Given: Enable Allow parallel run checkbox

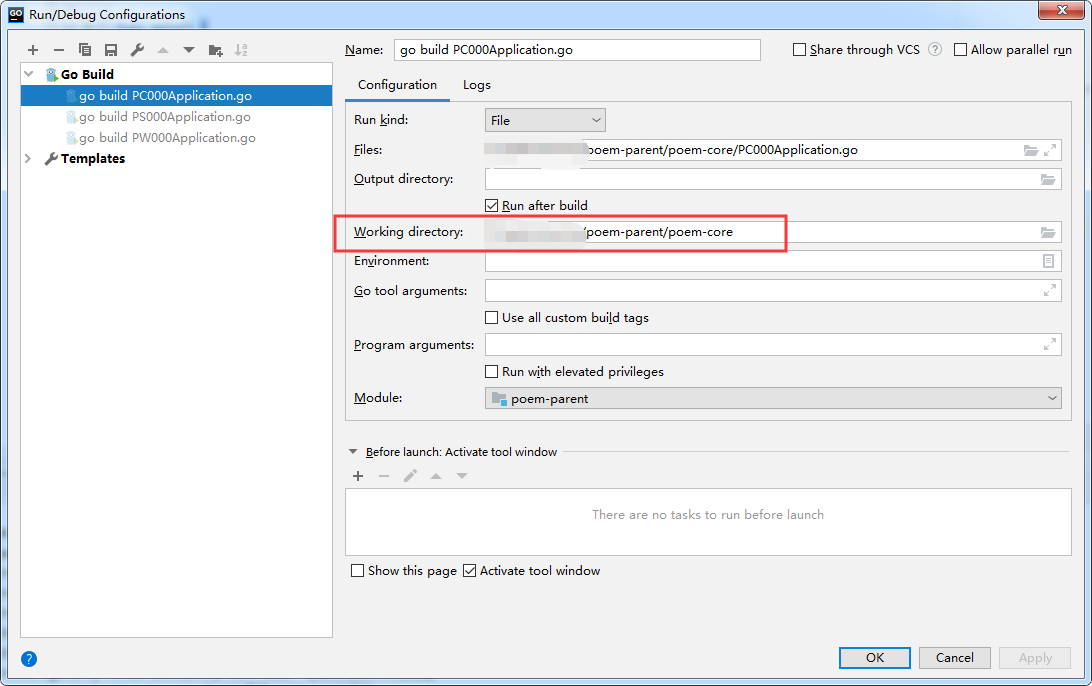Looking at the screenshot, I should point(960,49).
